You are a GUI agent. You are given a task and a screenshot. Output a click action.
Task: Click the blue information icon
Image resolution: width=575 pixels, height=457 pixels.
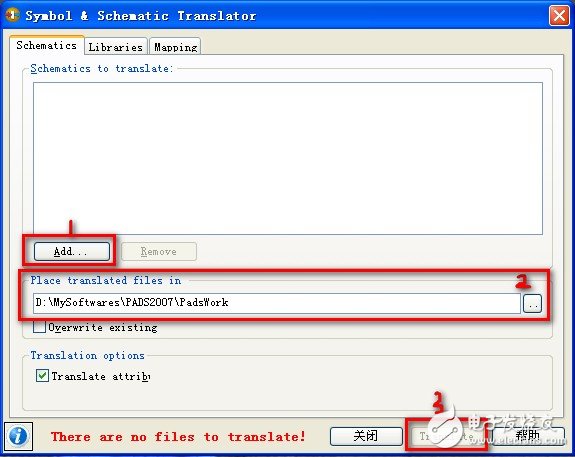pyautogui.click(x=18, y=436)
